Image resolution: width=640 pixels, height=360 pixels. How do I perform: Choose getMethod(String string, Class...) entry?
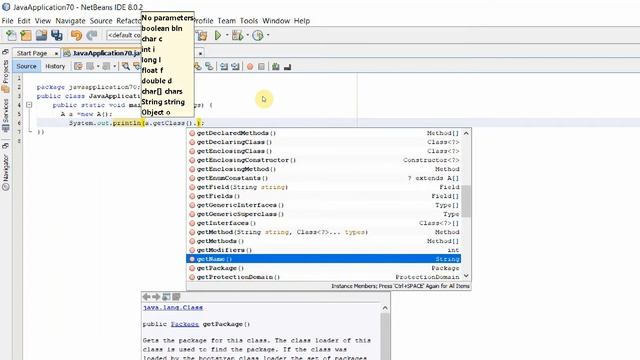coord(323,232)
